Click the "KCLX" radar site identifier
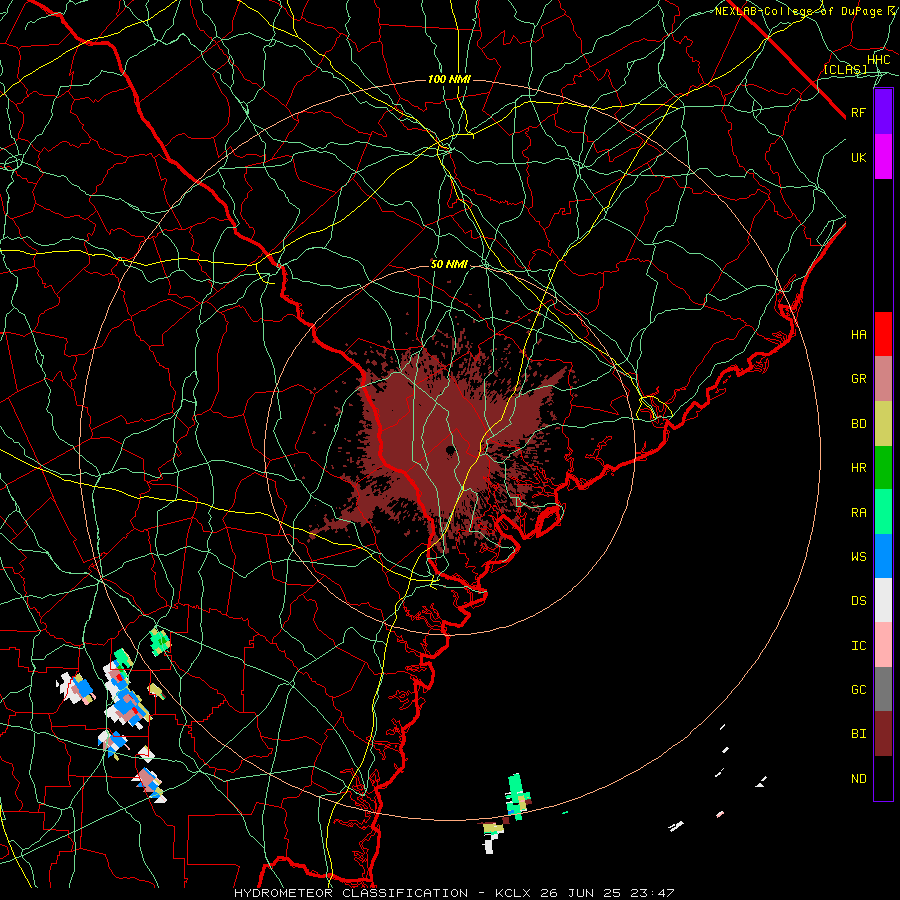The height and width of the screenshot is (900, 900). [x=513, y=893]
